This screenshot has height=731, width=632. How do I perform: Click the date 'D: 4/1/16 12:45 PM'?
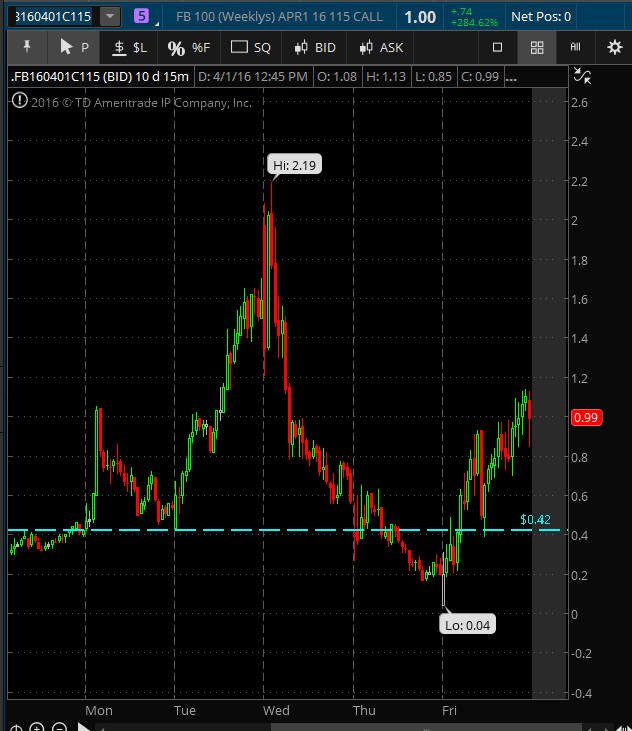pos(253,76)
